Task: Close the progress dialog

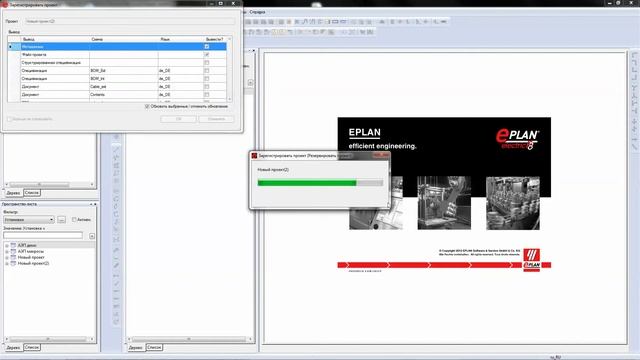Action: coord(381,155)
